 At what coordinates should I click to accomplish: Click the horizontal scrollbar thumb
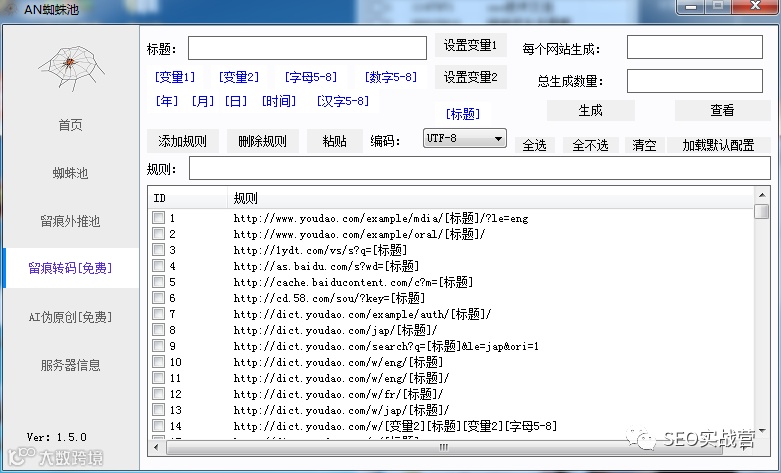tap(443, 447)
